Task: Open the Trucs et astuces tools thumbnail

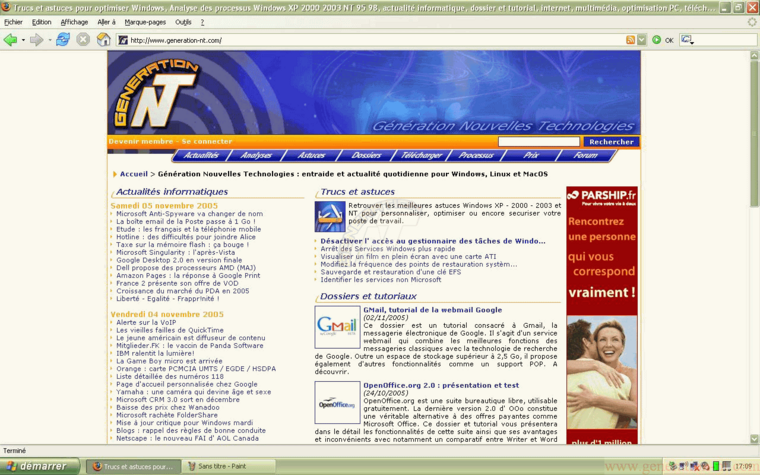Action: (330, 216)
